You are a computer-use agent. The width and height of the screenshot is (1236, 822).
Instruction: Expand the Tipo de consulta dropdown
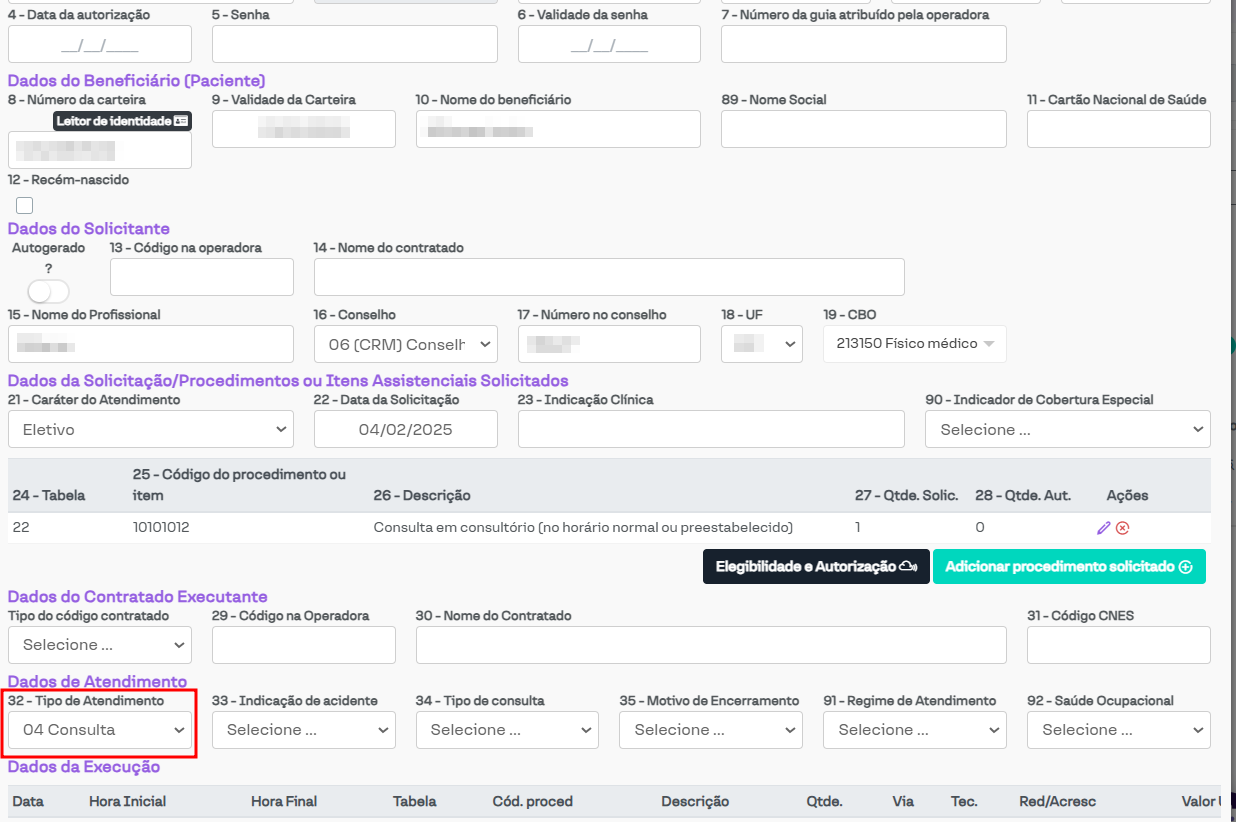pos(507,730)
